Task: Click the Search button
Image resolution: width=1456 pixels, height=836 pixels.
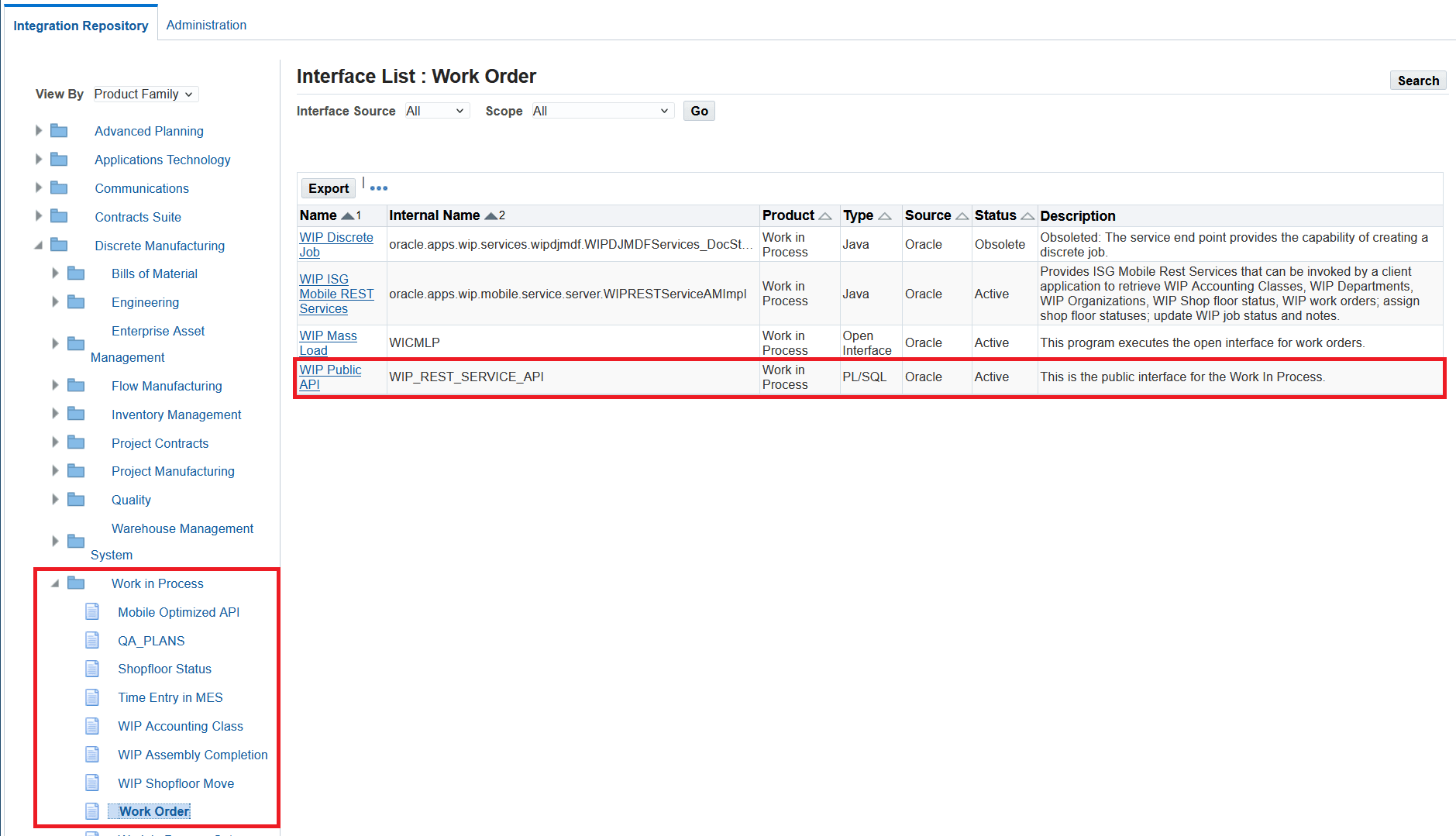Action: click(x=1417, y=80)
